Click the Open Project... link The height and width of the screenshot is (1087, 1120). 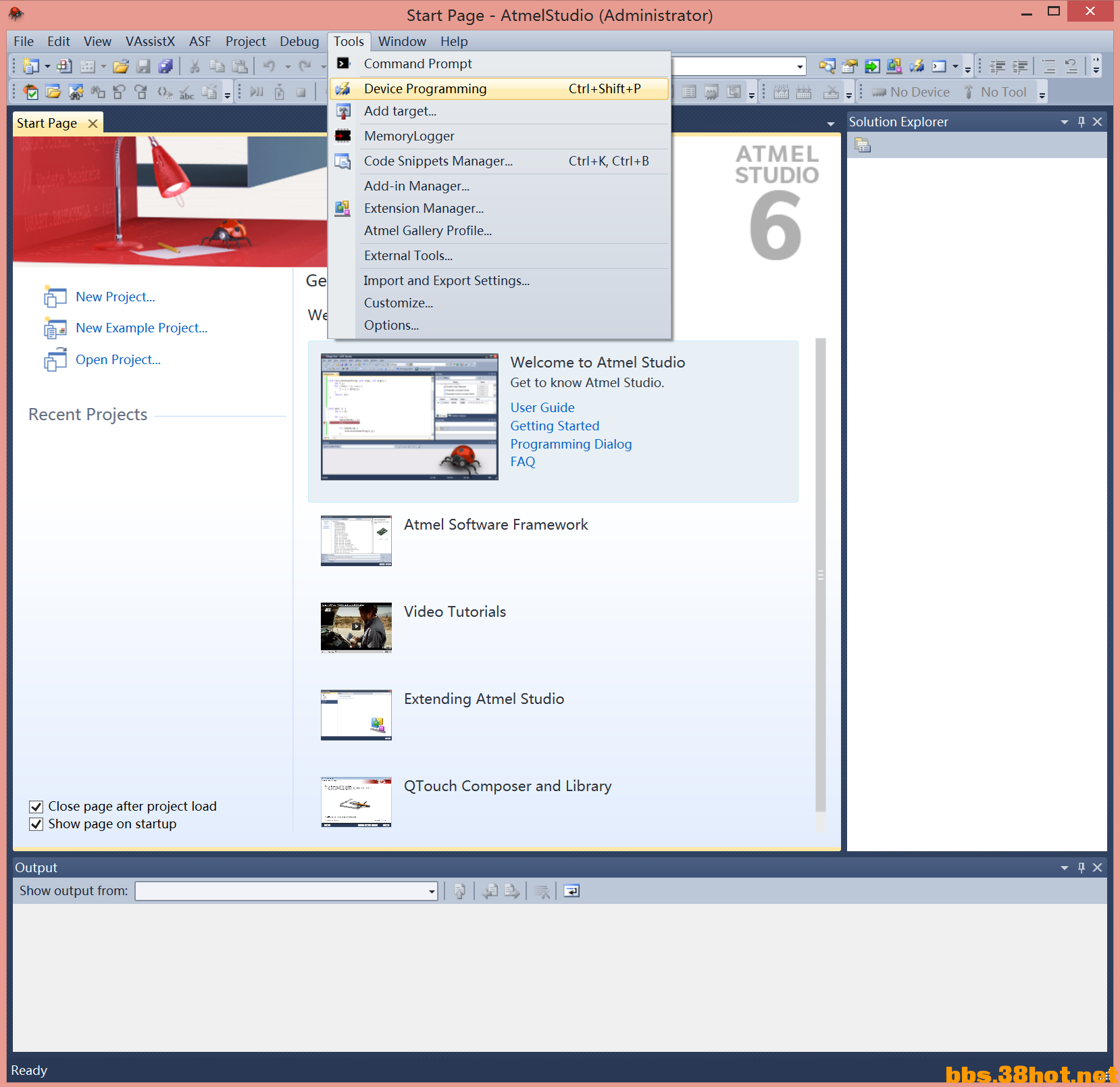(118, 360)
